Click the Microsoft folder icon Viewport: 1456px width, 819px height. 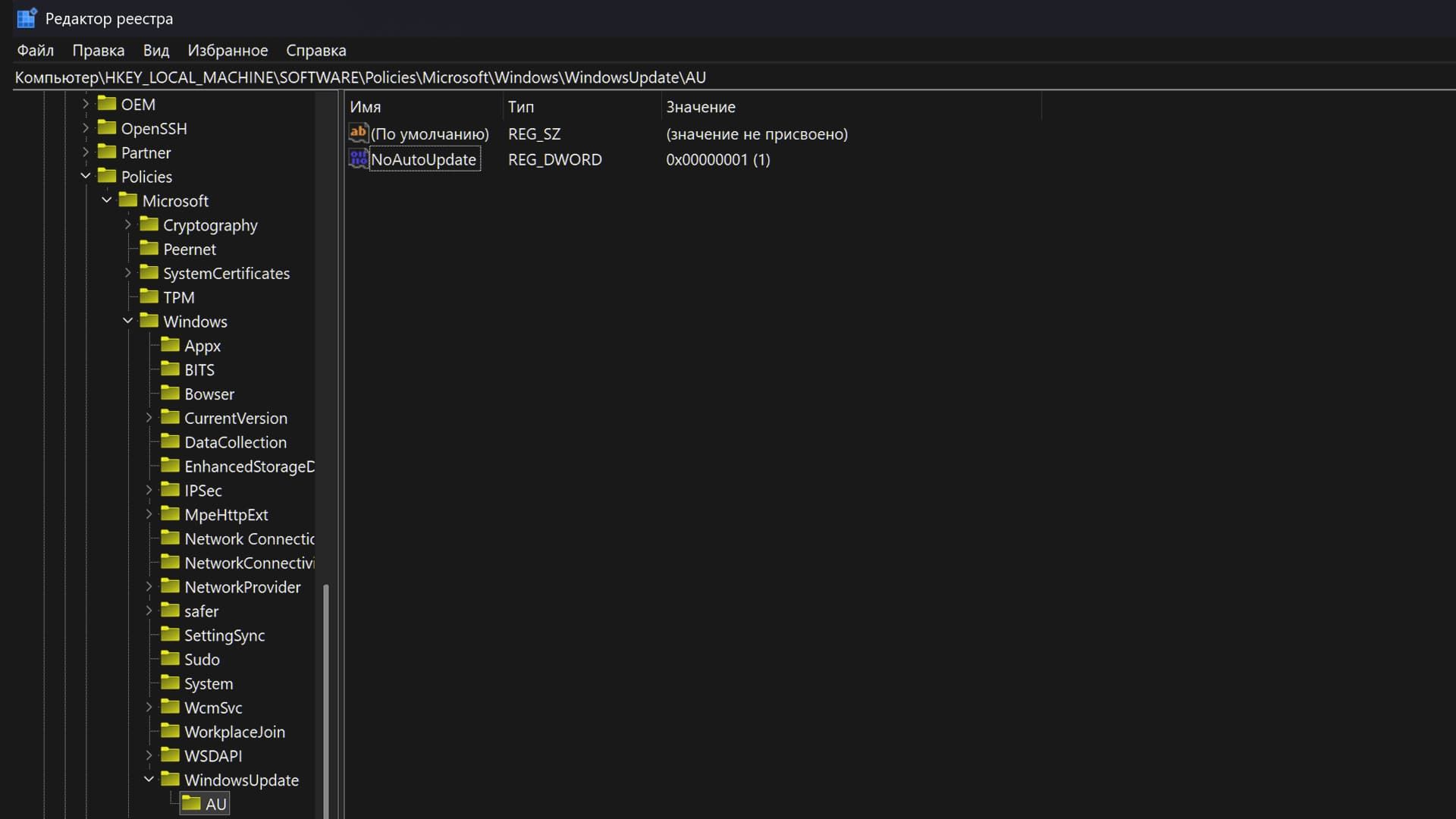coord(128,200)
